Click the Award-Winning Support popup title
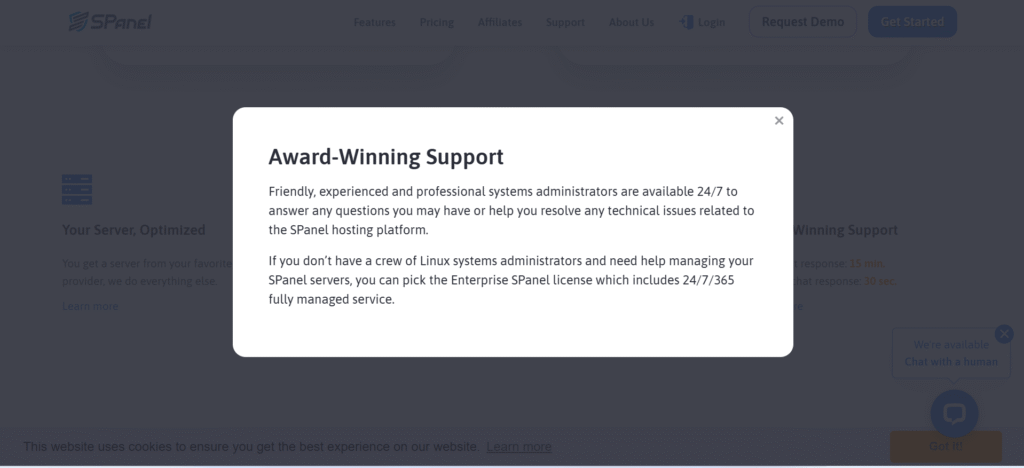This screenshot has height=468, width=1024. tap(386, 157)
